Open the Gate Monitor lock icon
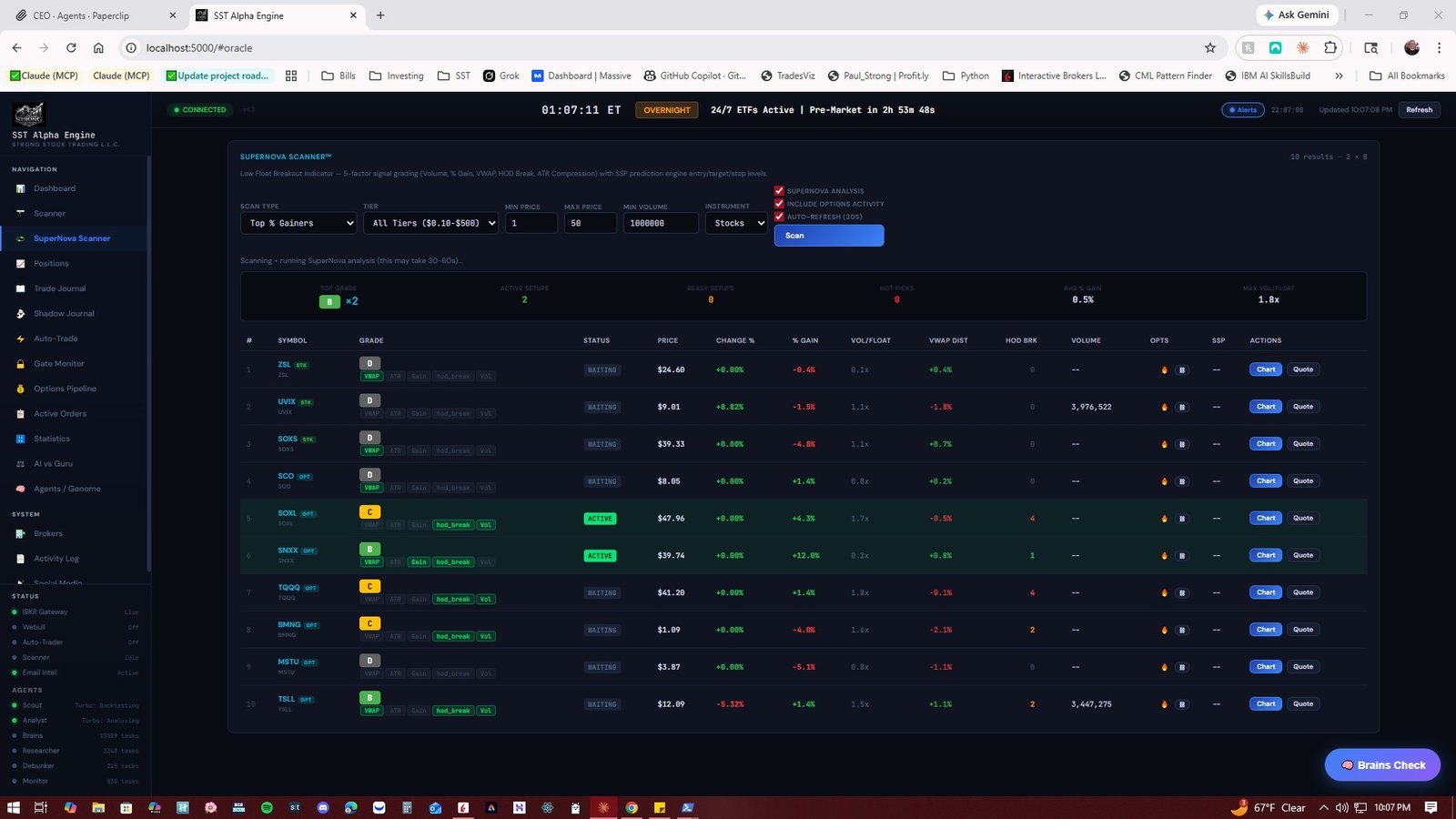The height and width of the screenshot is (819, 1456). click(x=20, y=363)
